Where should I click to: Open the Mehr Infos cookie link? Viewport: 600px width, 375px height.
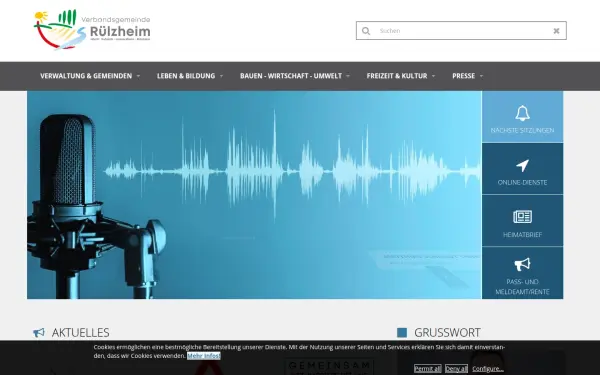(204, 356)
